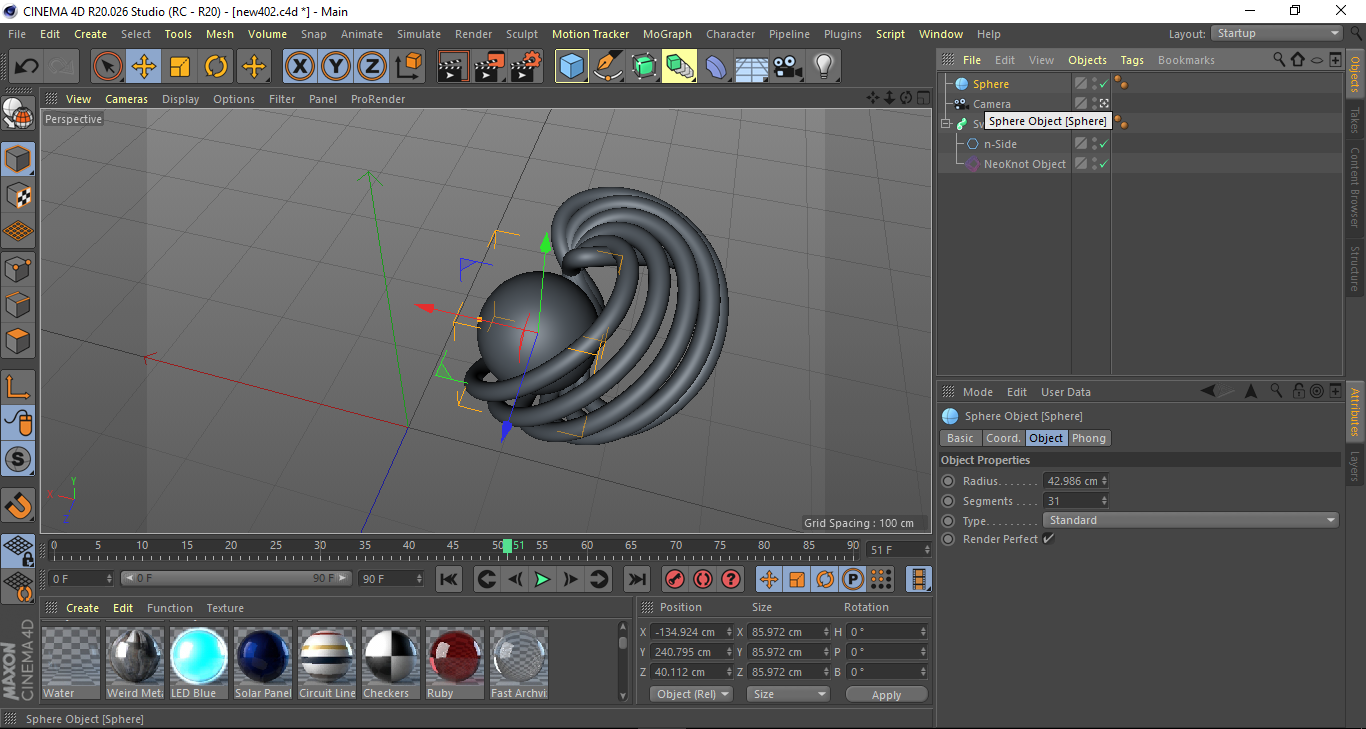Screen dimensions: 1366x729
Task: Click the Undo arrow icon
Action: click(x=27, y=67)
